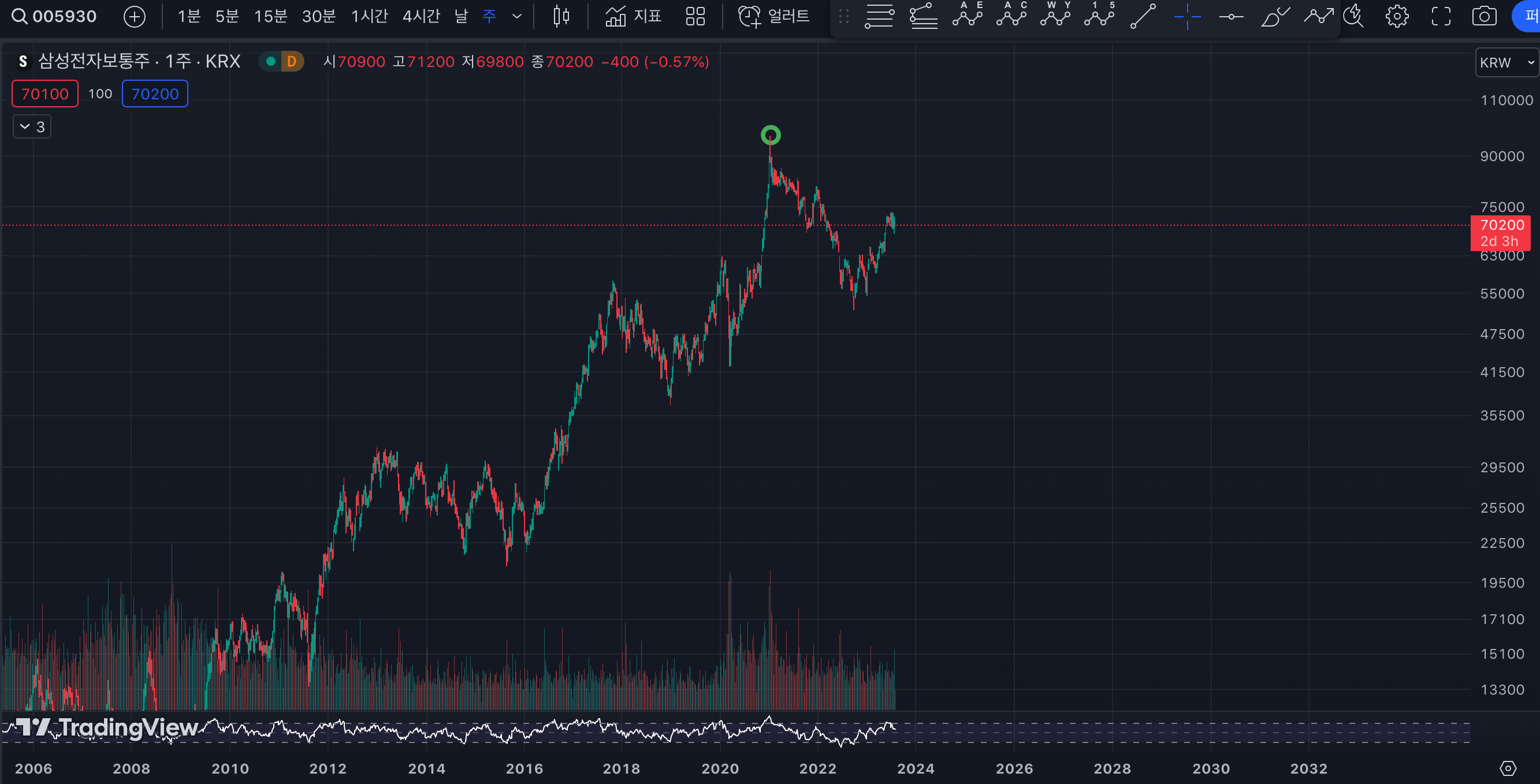Click the blue publish button

point(1527,16)
